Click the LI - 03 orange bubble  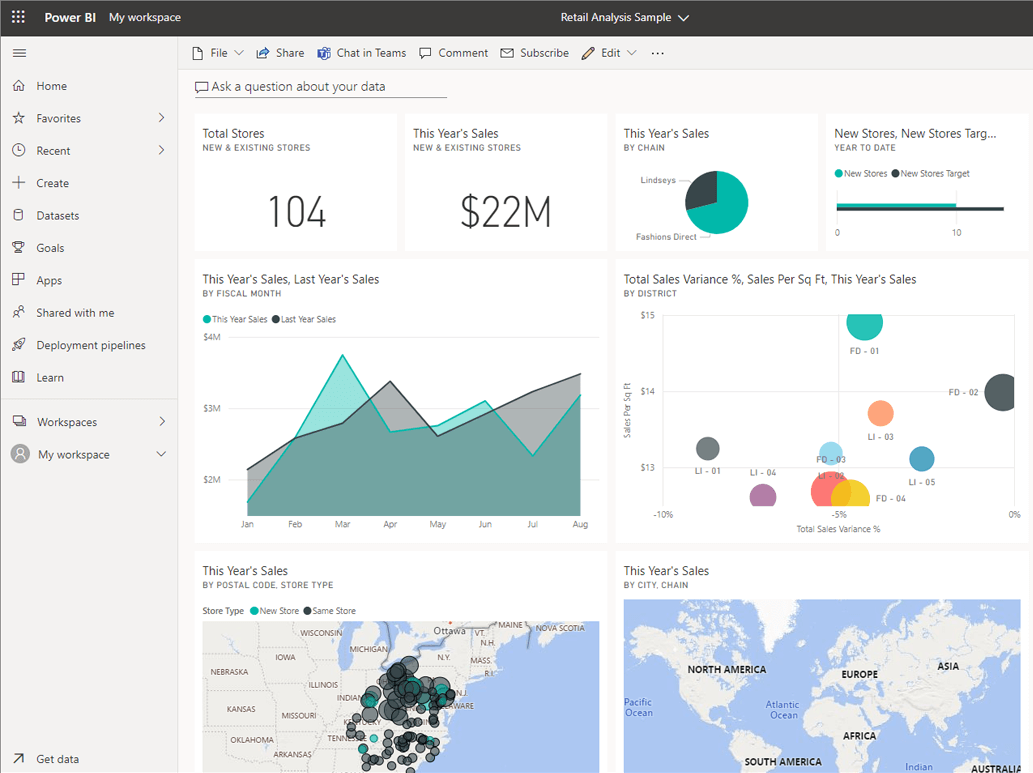point(880,413)
